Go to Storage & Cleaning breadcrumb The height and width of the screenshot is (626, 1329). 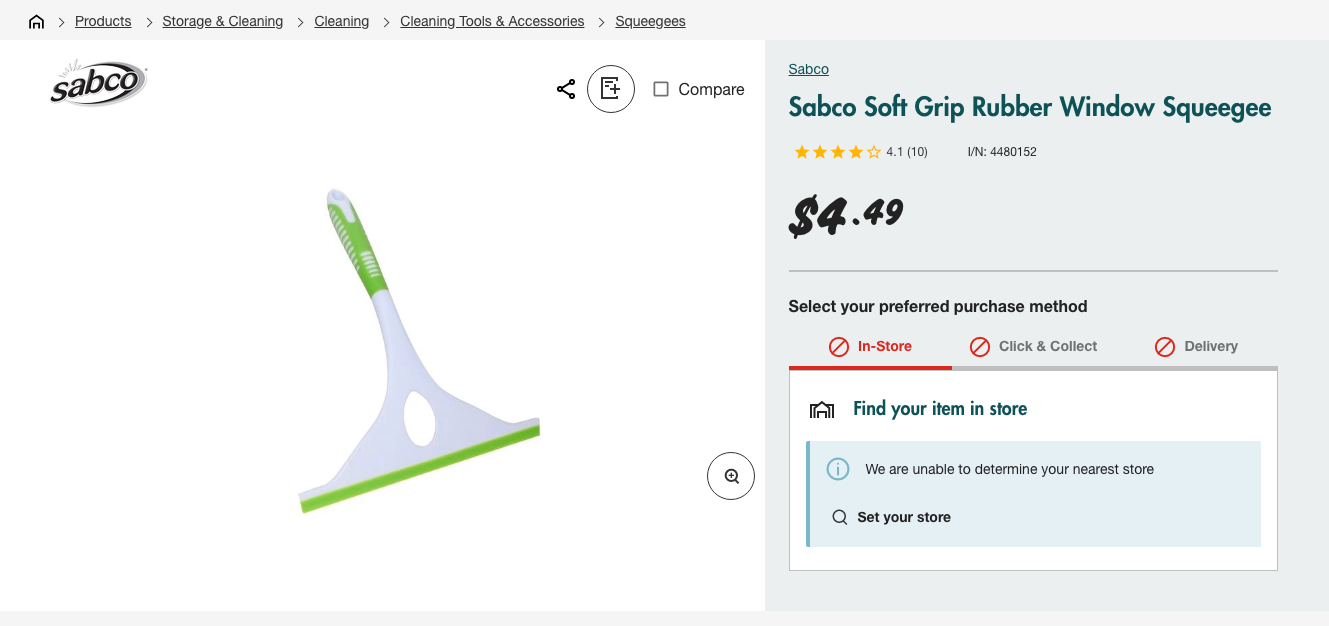click(x=222, y=21)
